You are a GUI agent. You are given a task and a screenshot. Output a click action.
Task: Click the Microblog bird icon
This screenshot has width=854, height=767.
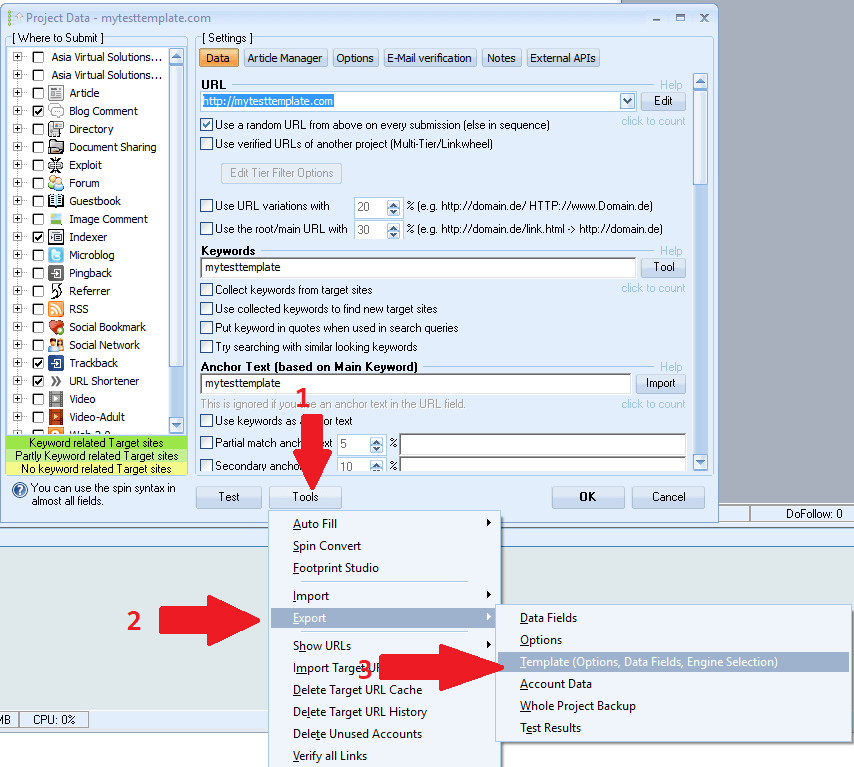pos(56,255)
